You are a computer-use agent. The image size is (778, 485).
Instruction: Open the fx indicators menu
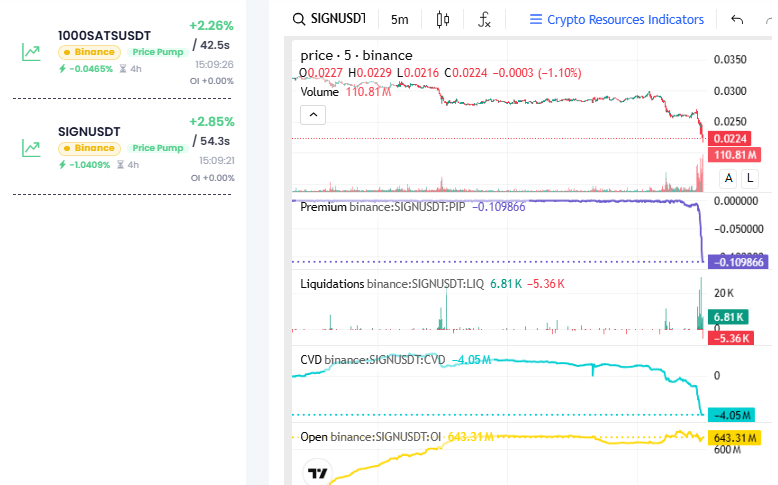click(484, 19)
